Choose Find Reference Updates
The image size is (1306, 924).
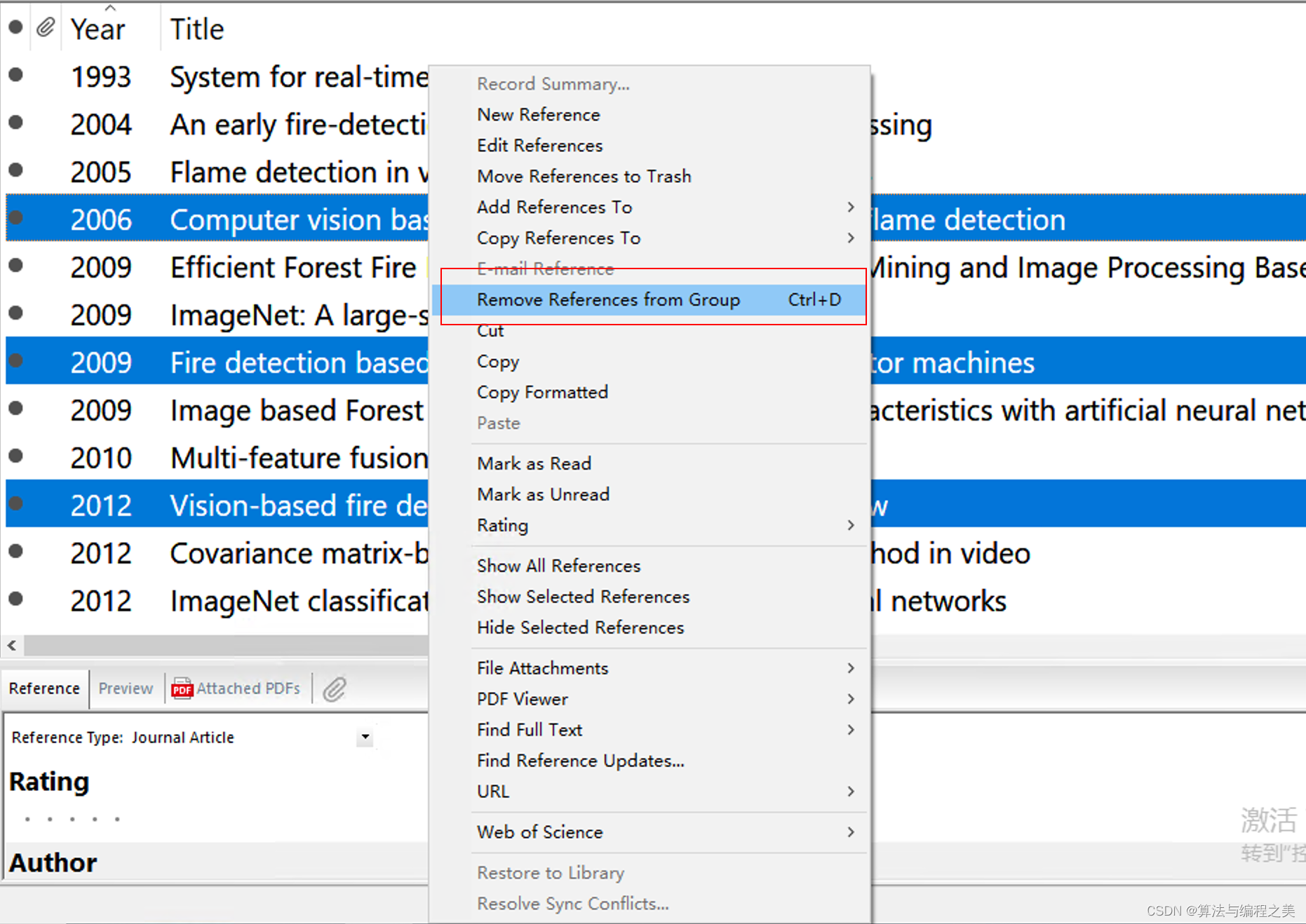coord(649,761)
